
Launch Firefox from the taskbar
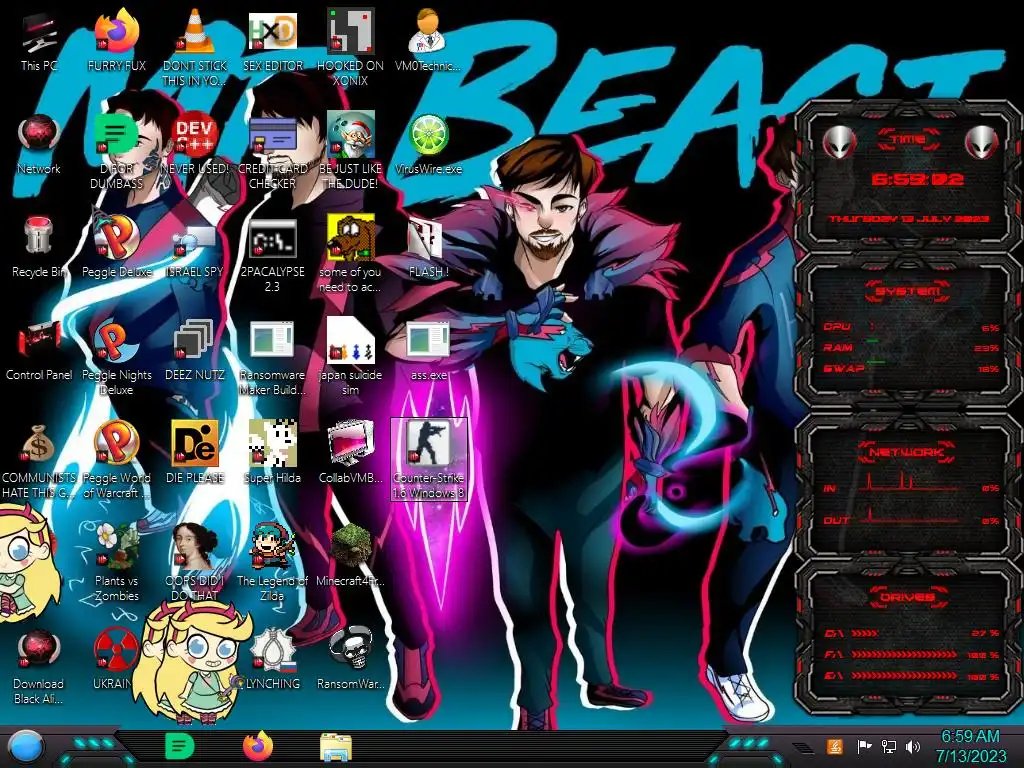pyautogui.click(x=258, y=747)
